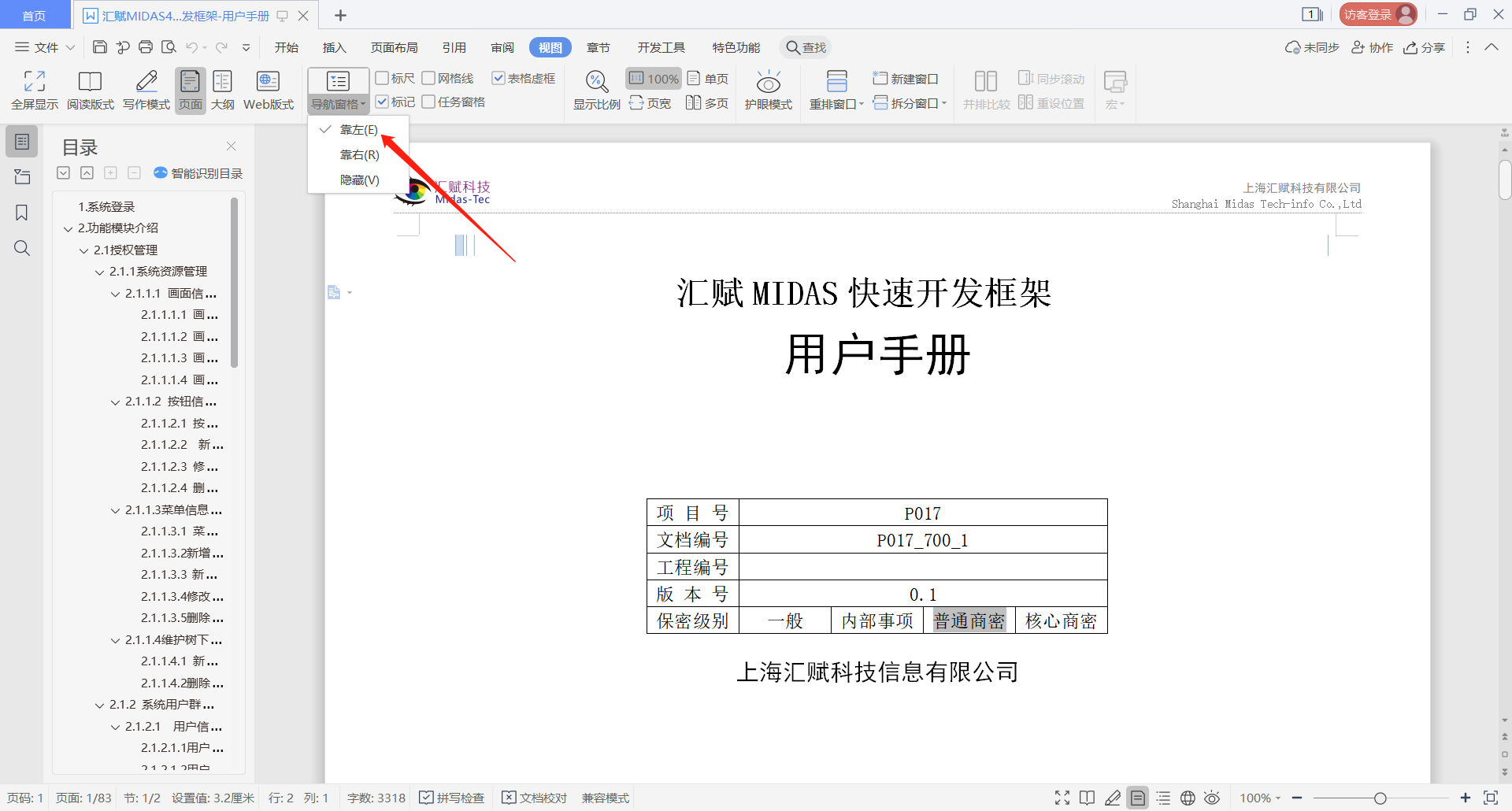Image resolution: width=1512 pixels, height=811 pixels.
Task: Click the document vertical scrollbar thumb
Action: [x=1505, y=180]
